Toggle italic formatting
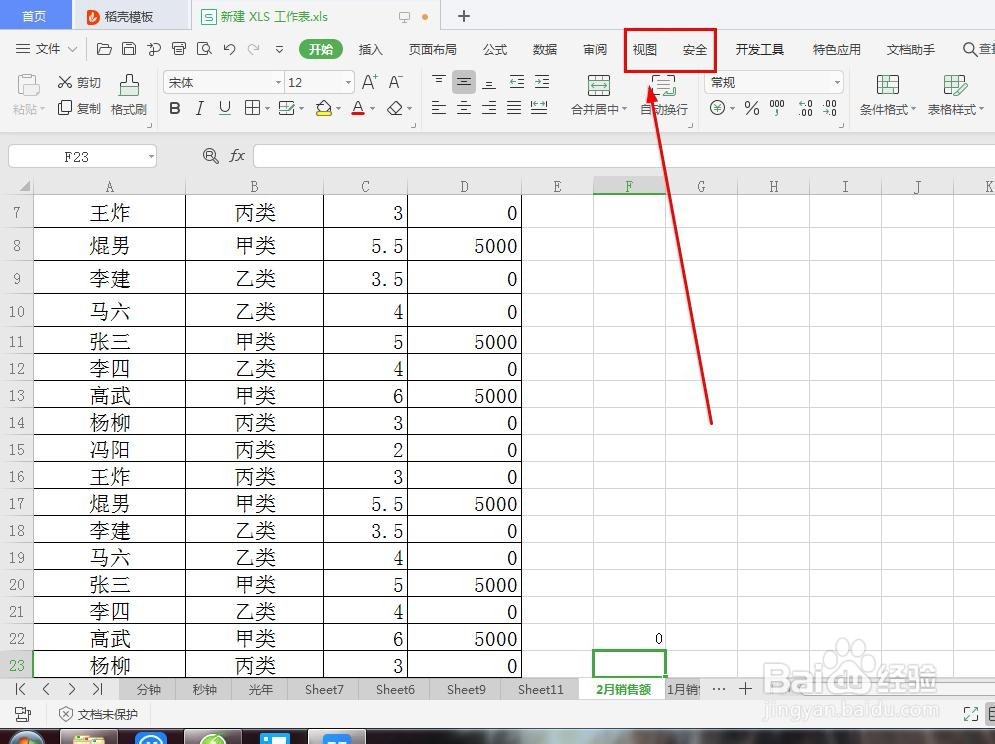 [x=197, y=108]
